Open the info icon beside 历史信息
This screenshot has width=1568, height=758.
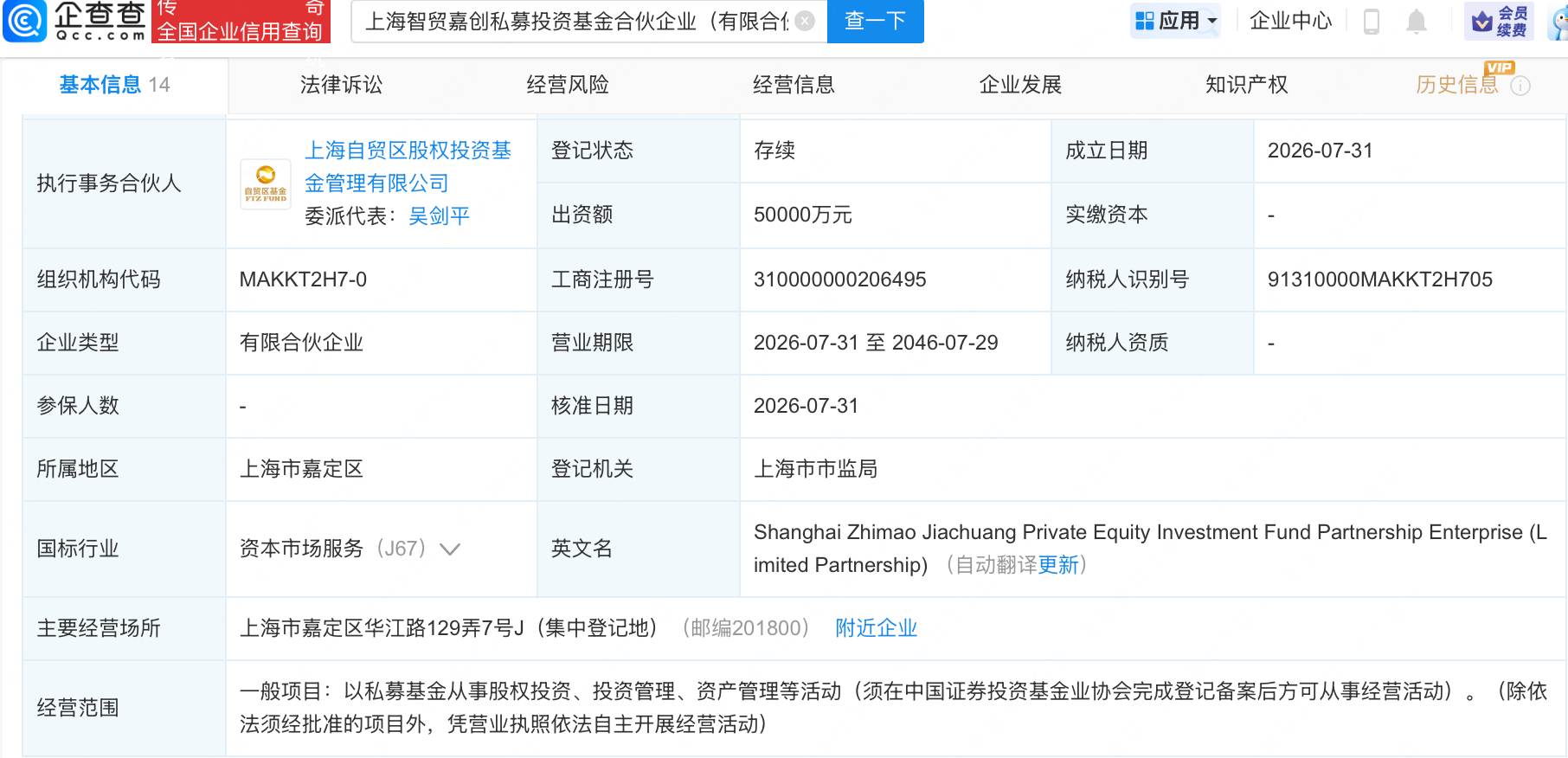coord(1520,86)
